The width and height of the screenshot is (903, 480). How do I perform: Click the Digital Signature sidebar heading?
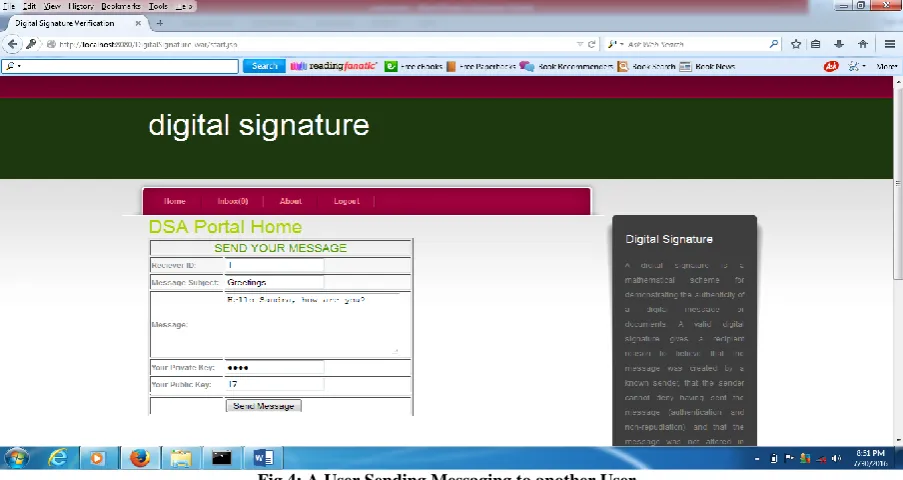[669, 239]
